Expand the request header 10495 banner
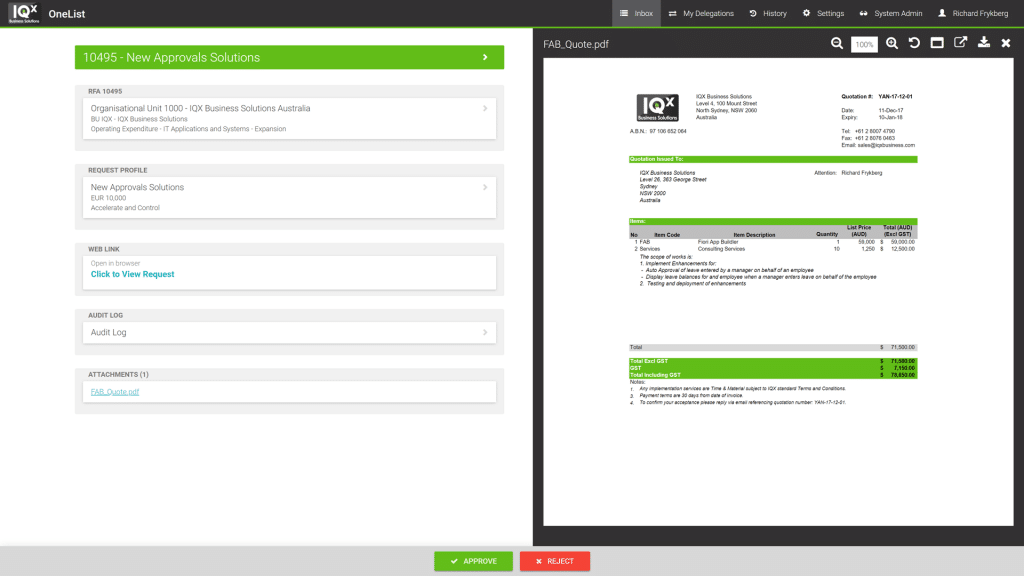This screenshot has height=576, width=1024. pyautogui.click(x=289, y=57)
